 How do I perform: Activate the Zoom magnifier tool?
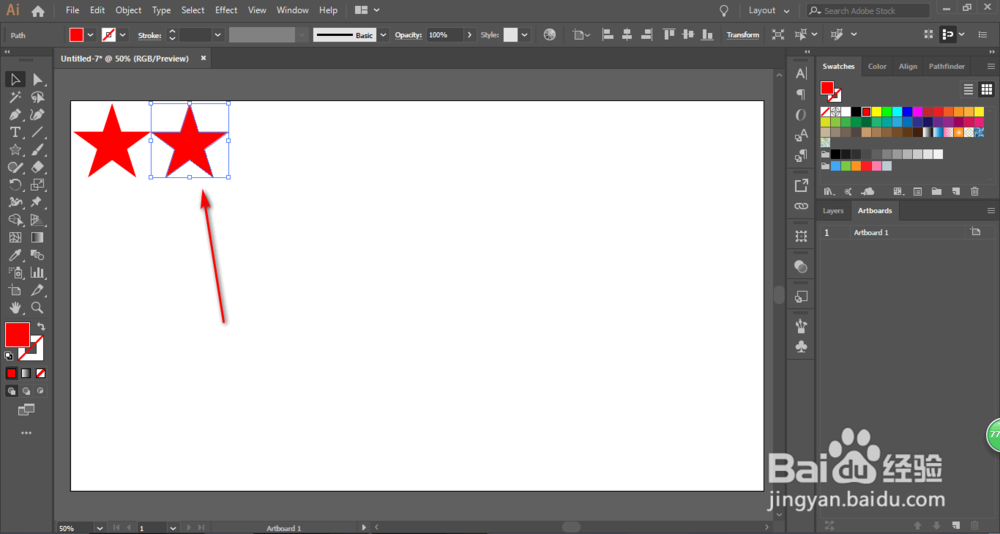tap(38, 308)
